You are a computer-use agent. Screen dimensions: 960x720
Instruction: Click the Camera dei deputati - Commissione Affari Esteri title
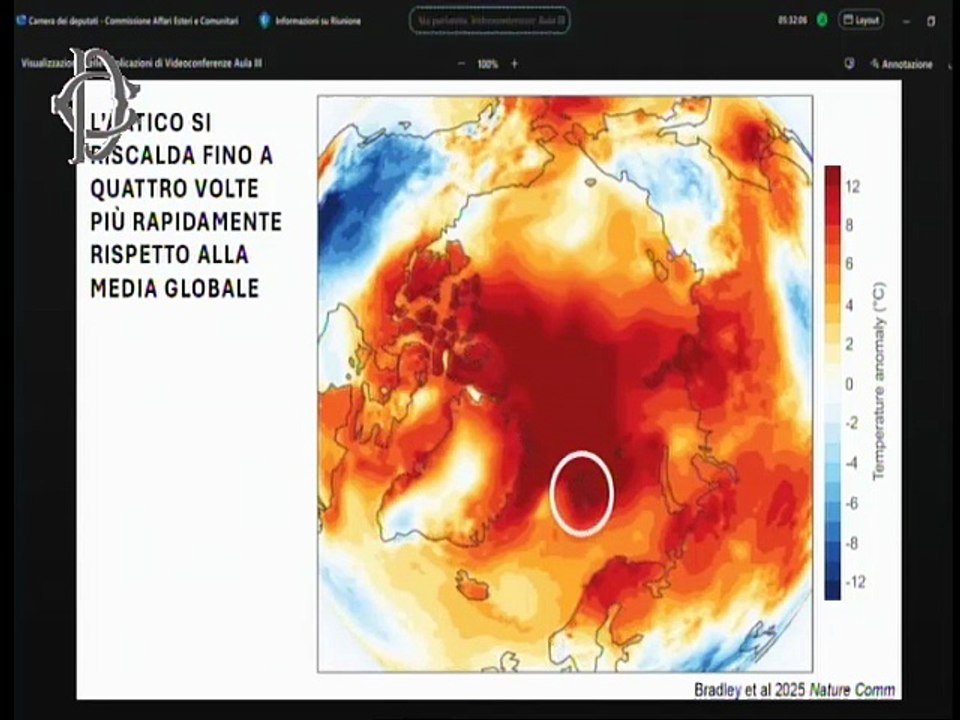(133, 21)
